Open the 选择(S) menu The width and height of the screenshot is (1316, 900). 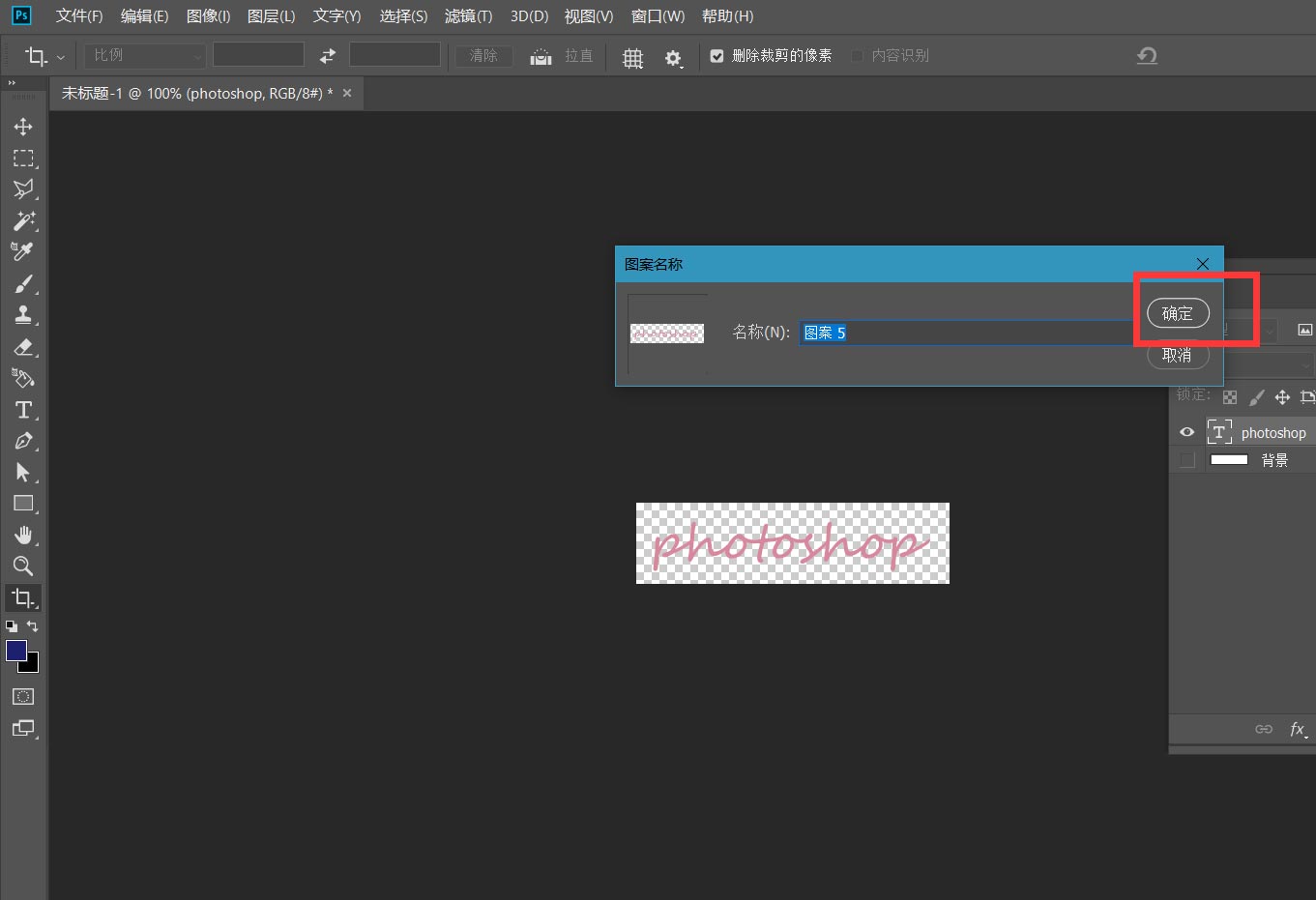403,16
